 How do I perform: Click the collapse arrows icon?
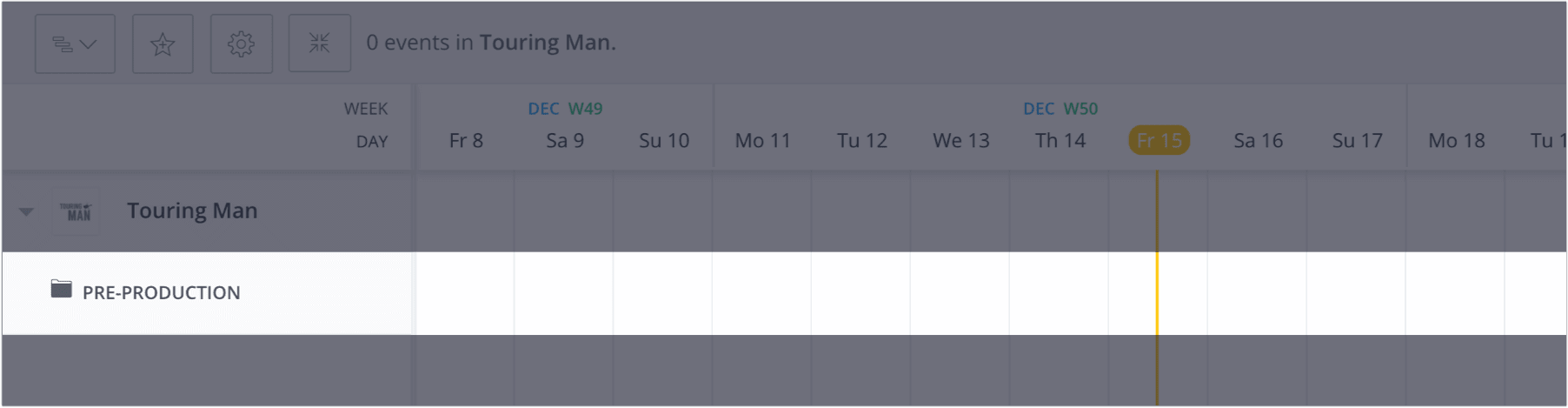click(320, 43)
